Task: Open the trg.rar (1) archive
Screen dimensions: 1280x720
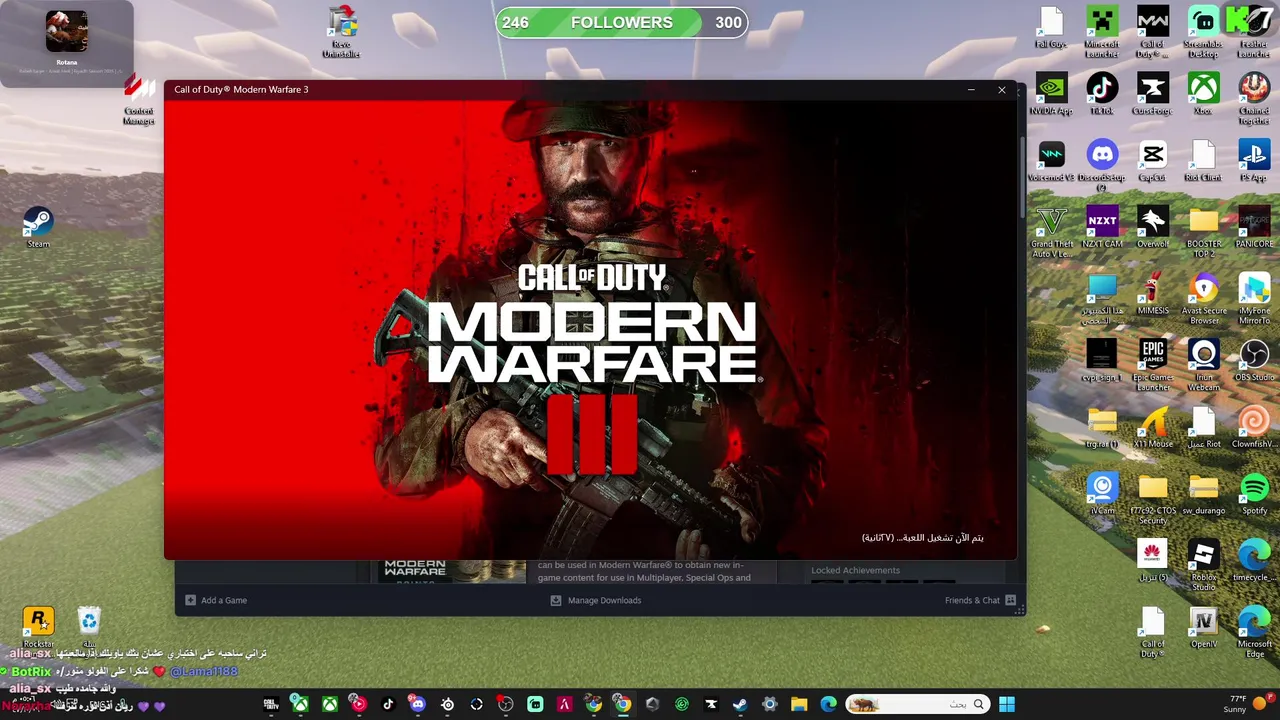Action: click(x=1102, y=427)
